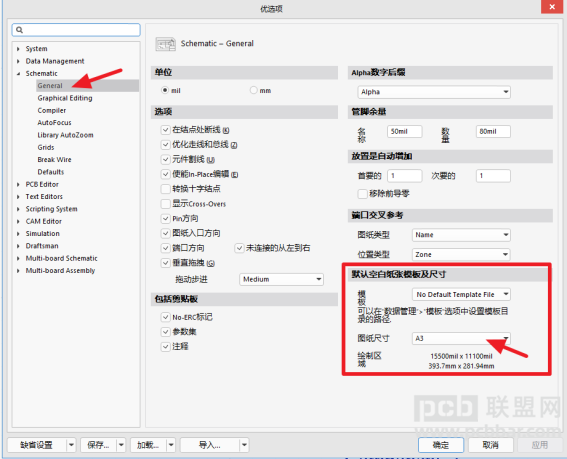Enable 转换十字结点 checkbox

click(x=165, y=189)
